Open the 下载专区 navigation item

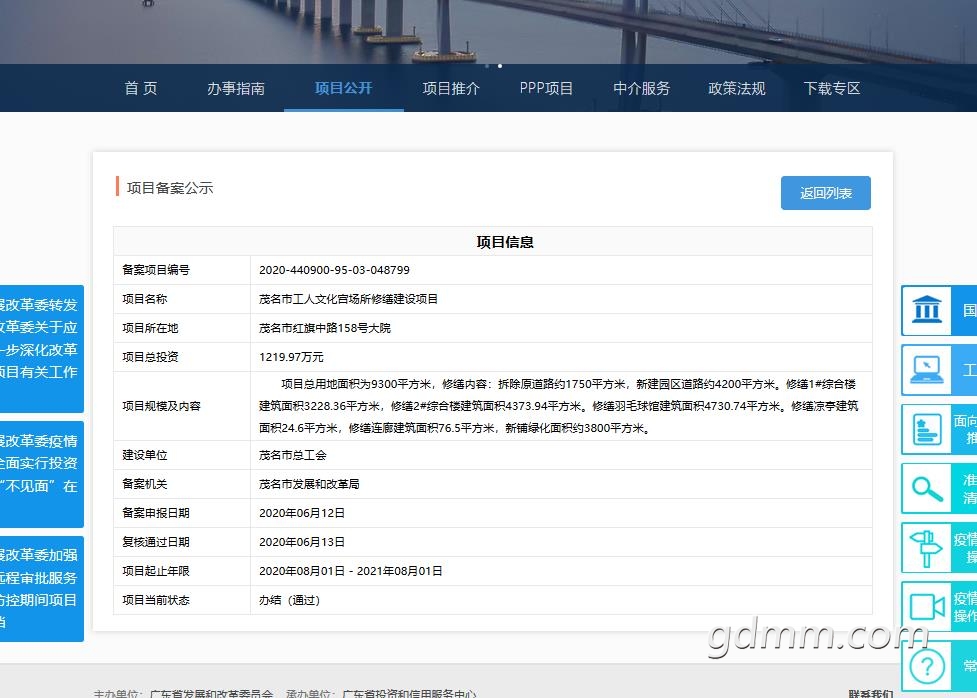pyautogui.click(x=832, y=88)
